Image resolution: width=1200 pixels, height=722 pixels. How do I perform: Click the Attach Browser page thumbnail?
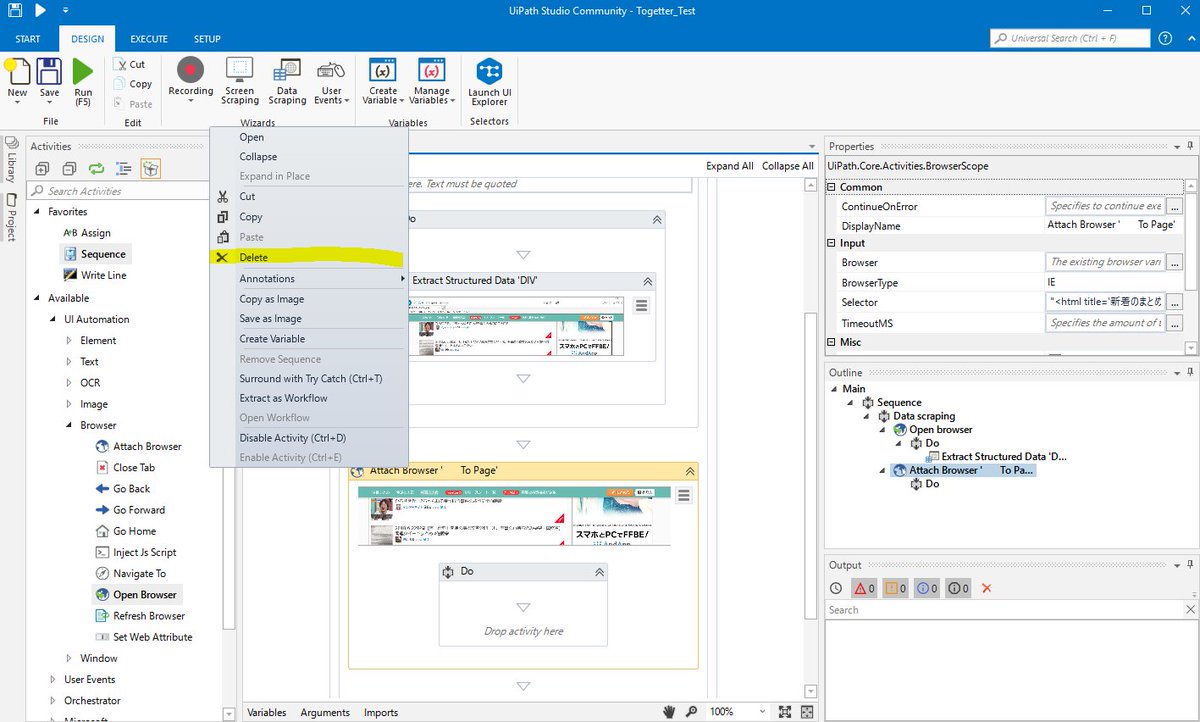515,515
